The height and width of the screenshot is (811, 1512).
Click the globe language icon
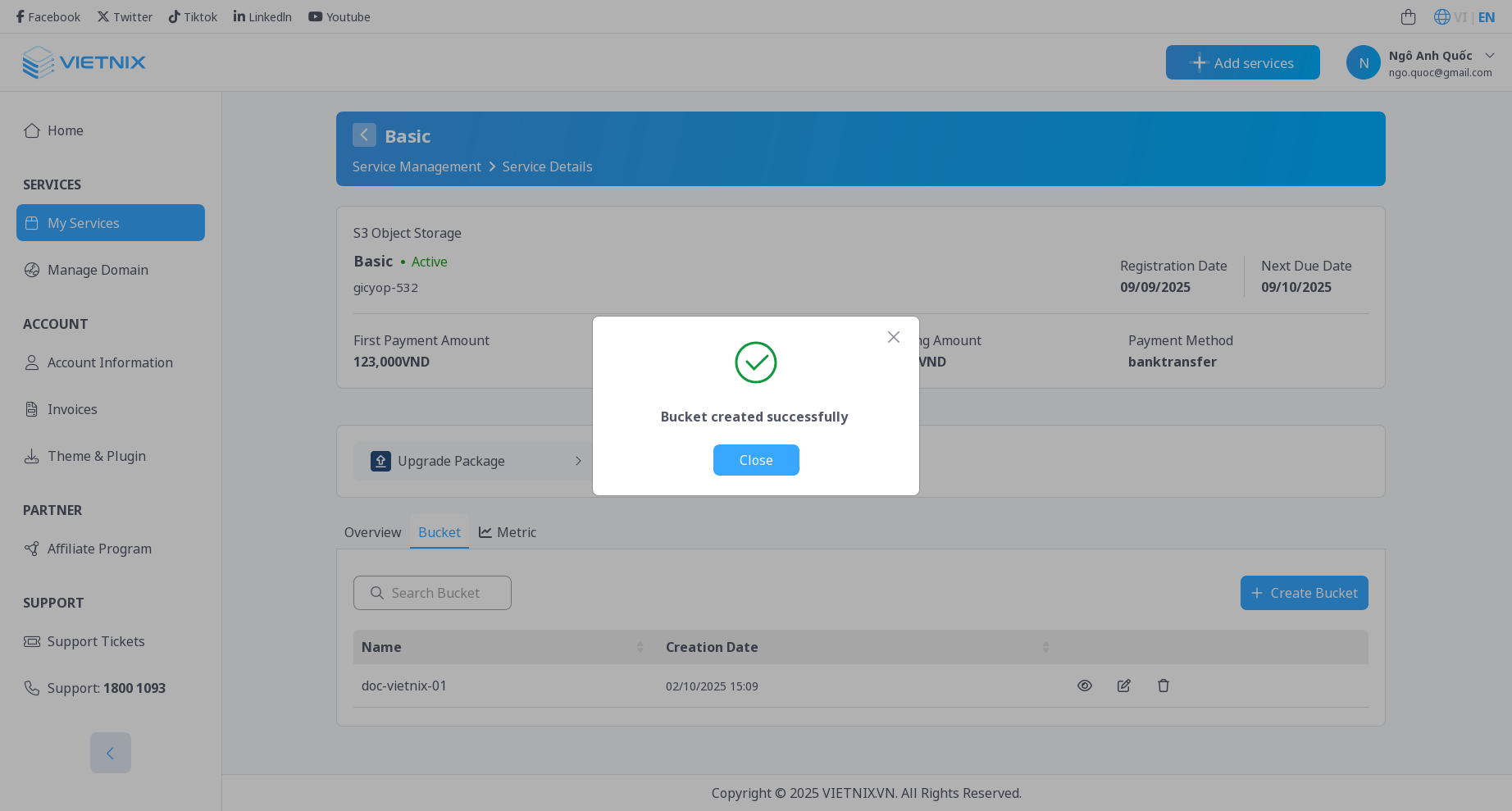point(1441,17)
